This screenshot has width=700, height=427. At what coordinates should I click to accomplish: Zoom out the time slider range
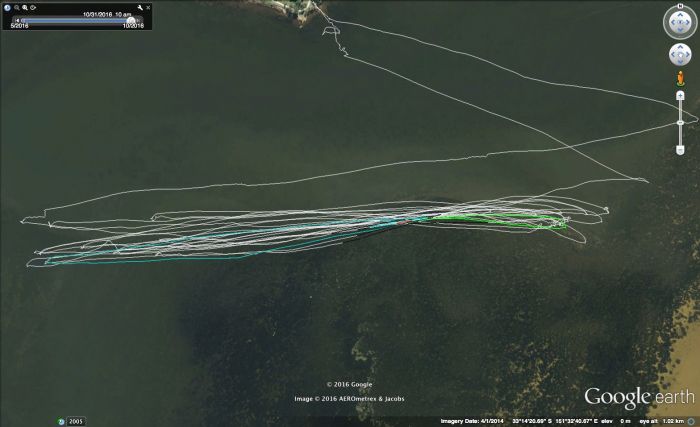pyautogui.click(x=17, y=8)
